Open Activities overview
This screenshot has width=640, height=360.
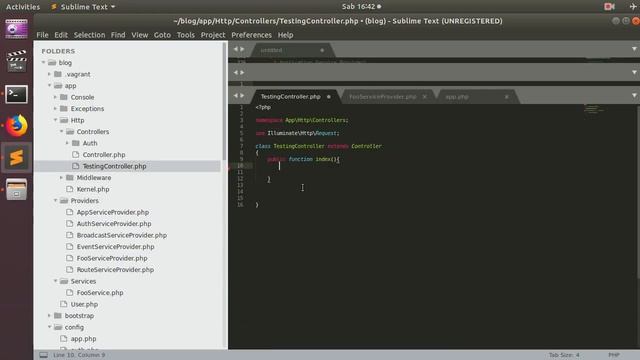coord(23,7)
